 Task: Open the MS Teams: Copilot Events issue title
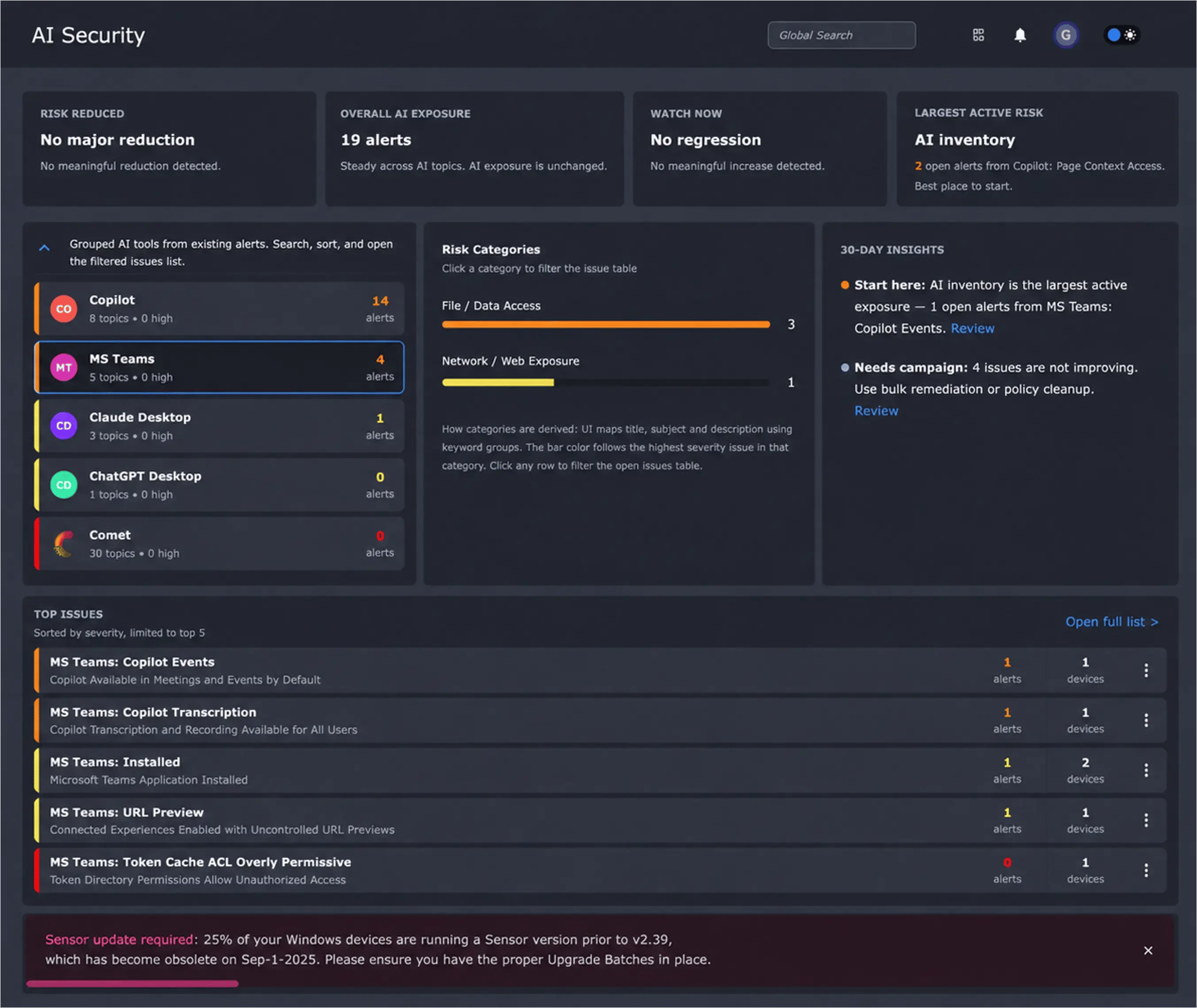[x=132, y=662]
